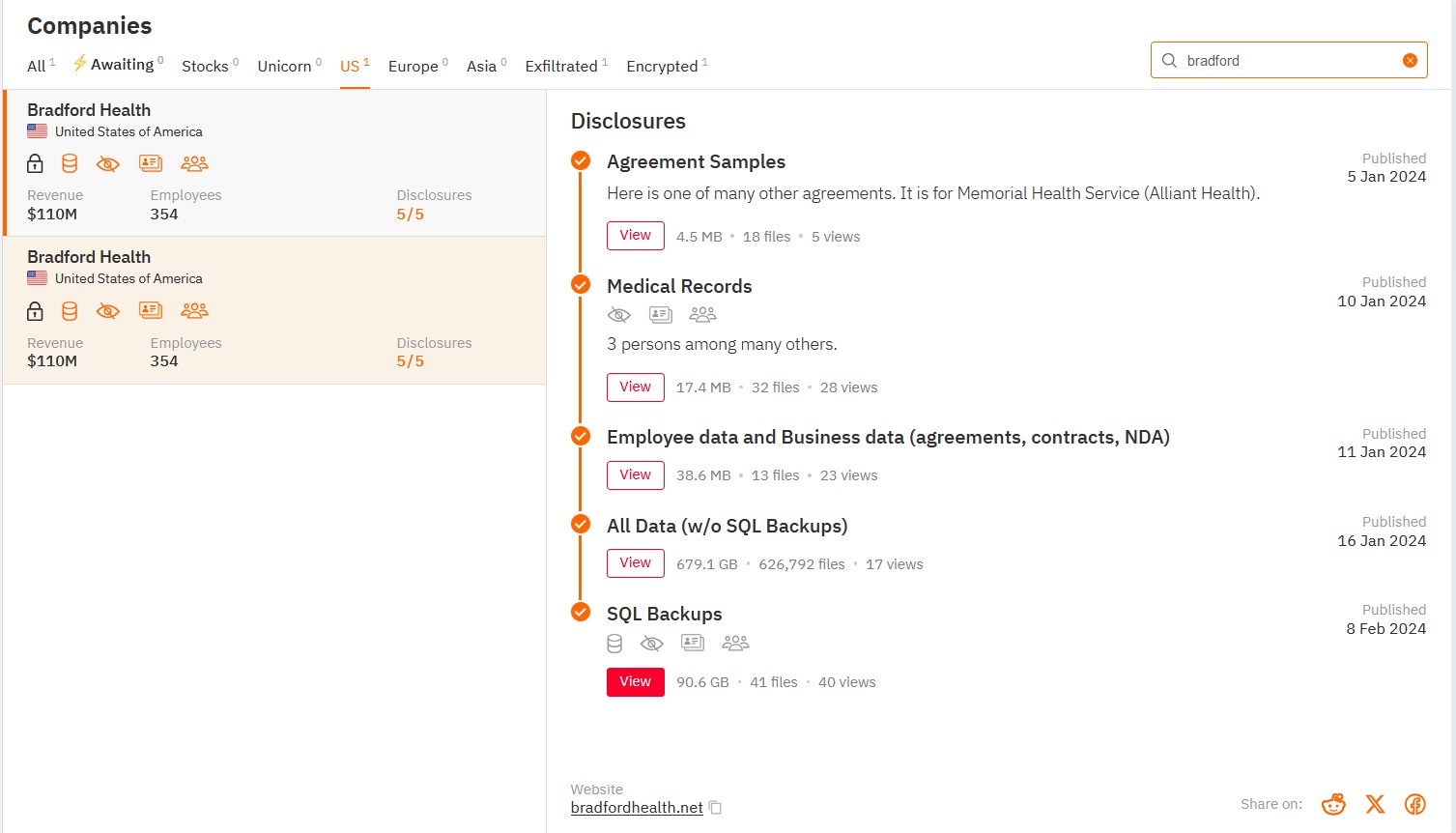This screenshot has width=1456, height=833.
Task: Clear the bradford search query
Action: point(1410,60)
